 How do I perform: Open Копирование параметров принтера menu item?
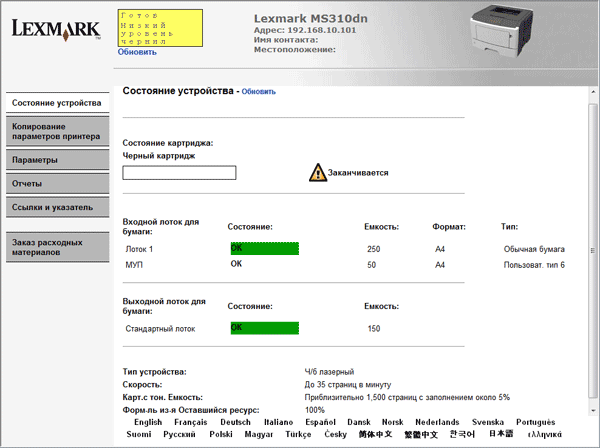57,131
